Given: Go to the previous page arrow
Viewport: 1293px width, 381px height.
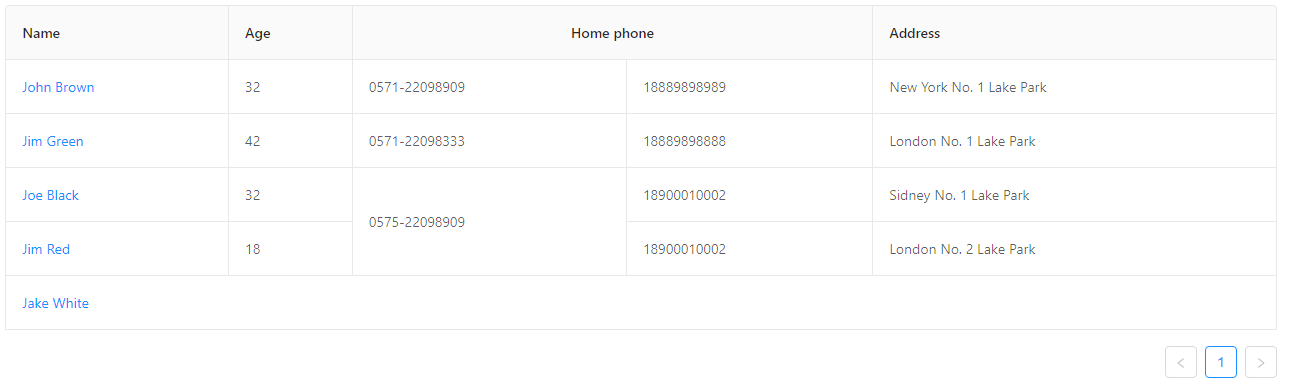Looking at the screenshot, I should [x=1181, y=362].
